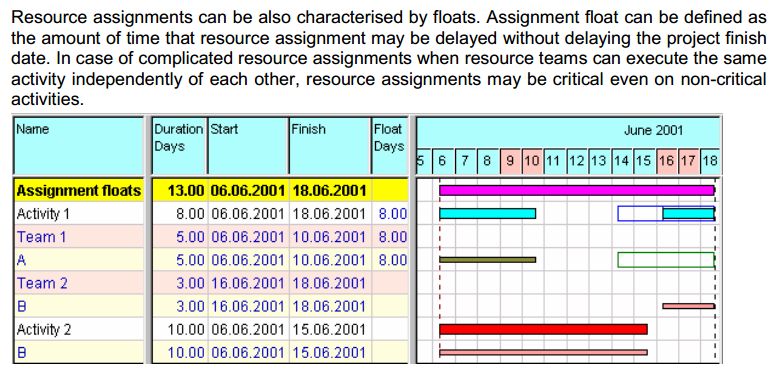Click resource A float value 8.00
This screenshot has height=380, width=782.
click(x=392, y=260)
